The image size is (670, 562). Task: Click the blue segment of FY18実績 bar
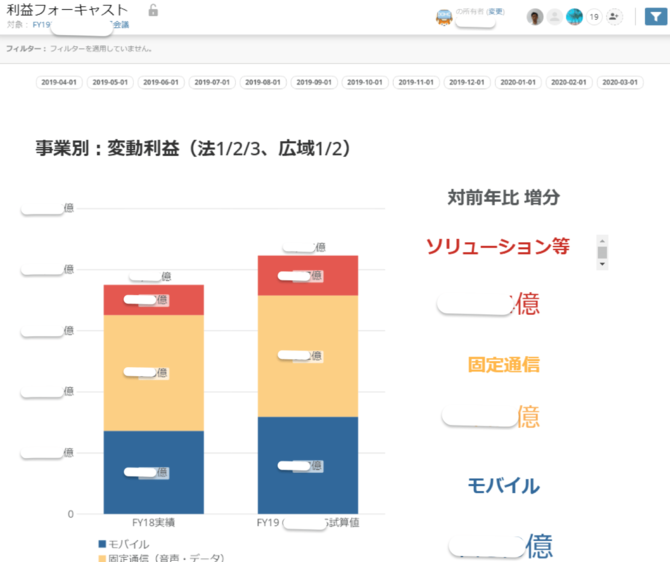pos(153,472)
